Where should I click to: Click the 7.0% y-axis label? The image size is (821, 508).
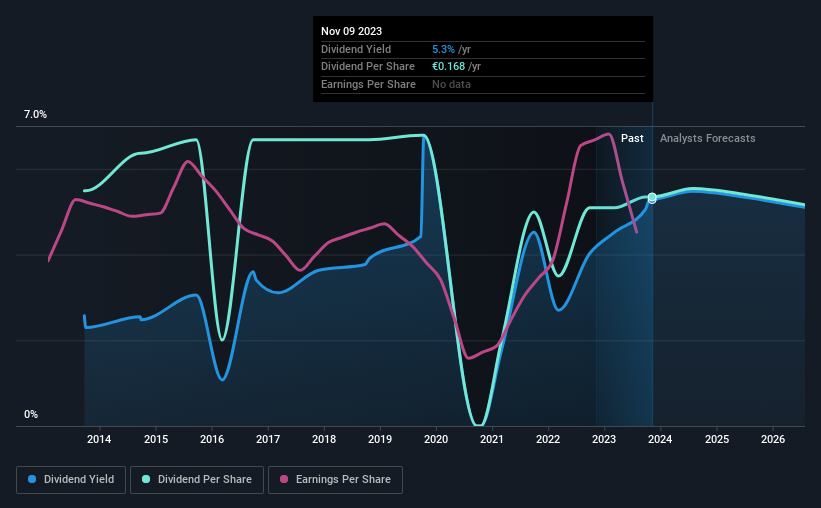pyautogui.click(x=35, y=114)
